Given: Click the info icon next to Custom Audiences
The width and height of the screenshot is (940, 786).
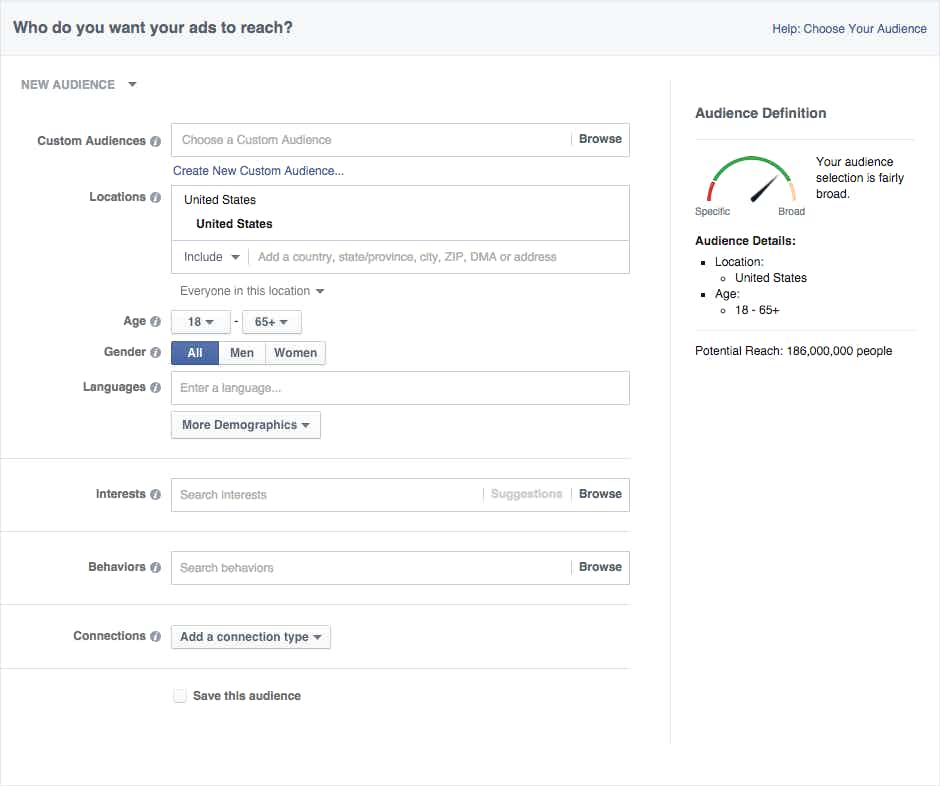Looking at the screenshot, I should click(x=155, y=142).
